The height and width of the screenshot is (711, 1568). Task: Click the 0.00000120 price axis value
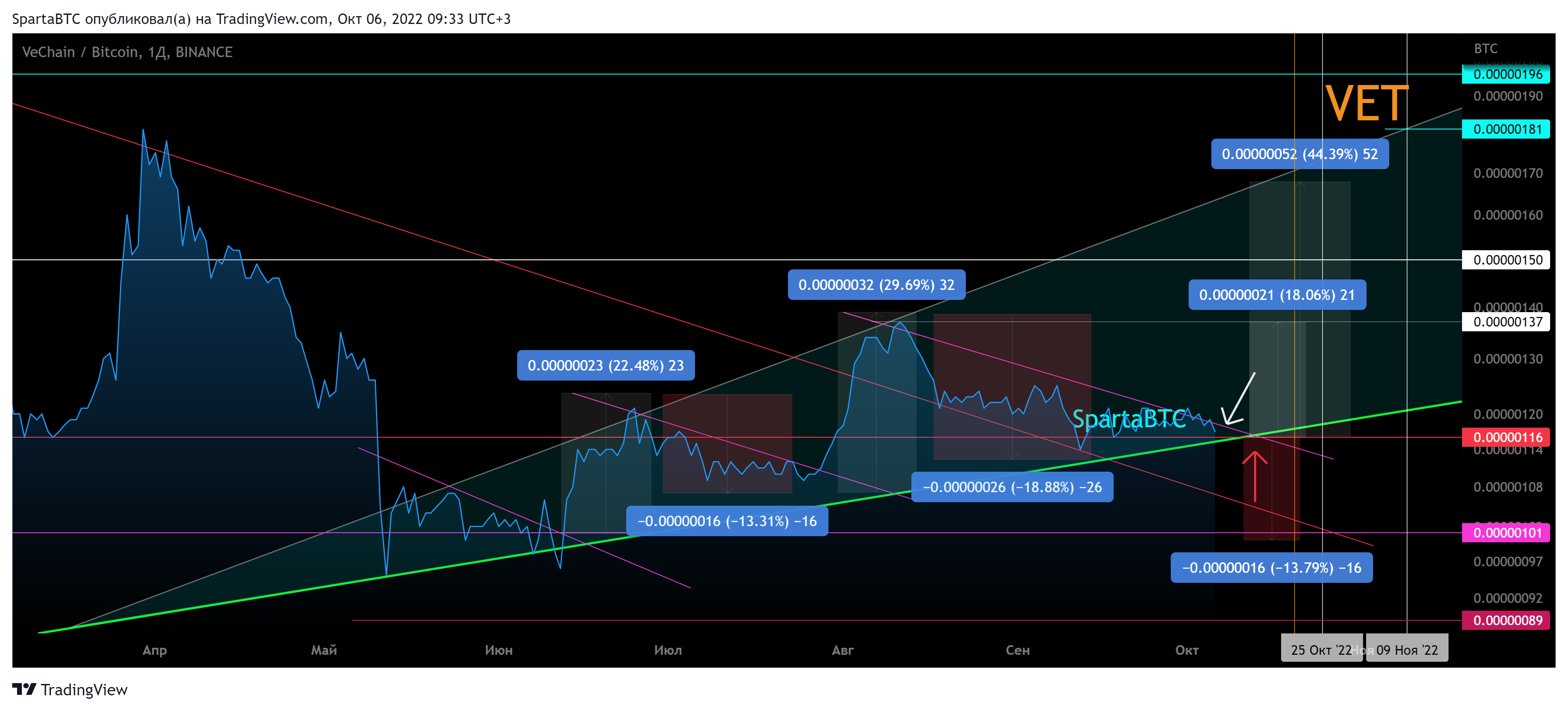1508,415
